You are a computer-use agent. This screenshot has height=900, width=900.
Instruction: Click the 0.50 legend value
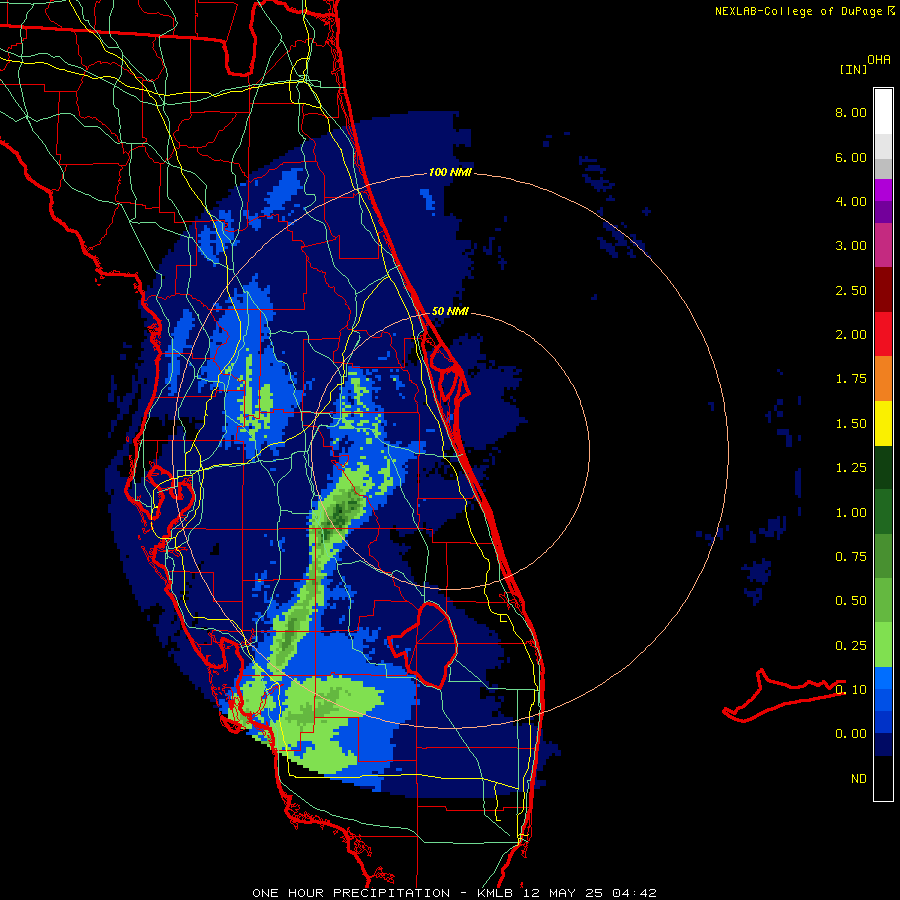click(851, 601)
